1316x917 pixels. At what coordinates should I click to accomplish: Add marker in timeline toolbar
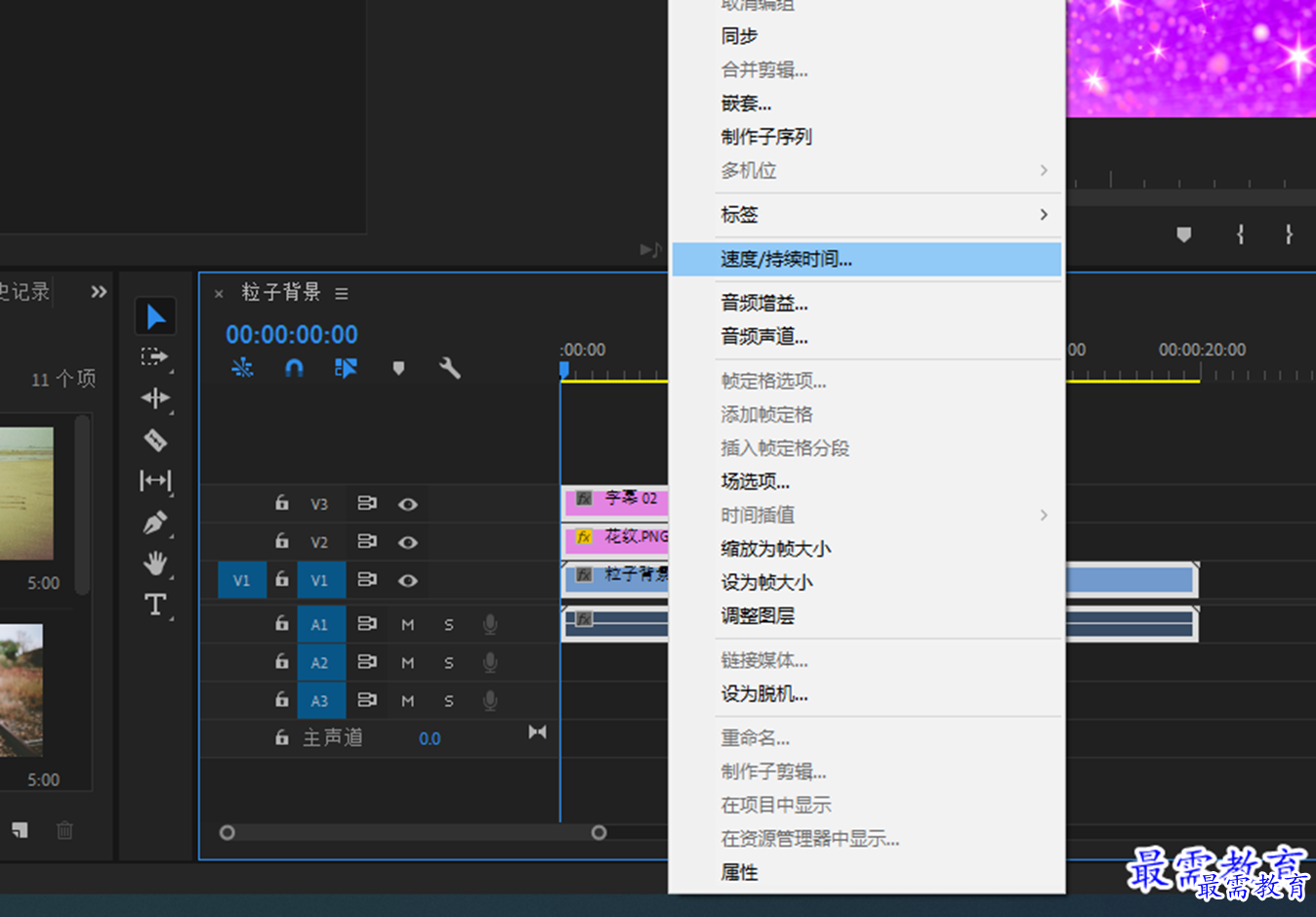point(398,368)
